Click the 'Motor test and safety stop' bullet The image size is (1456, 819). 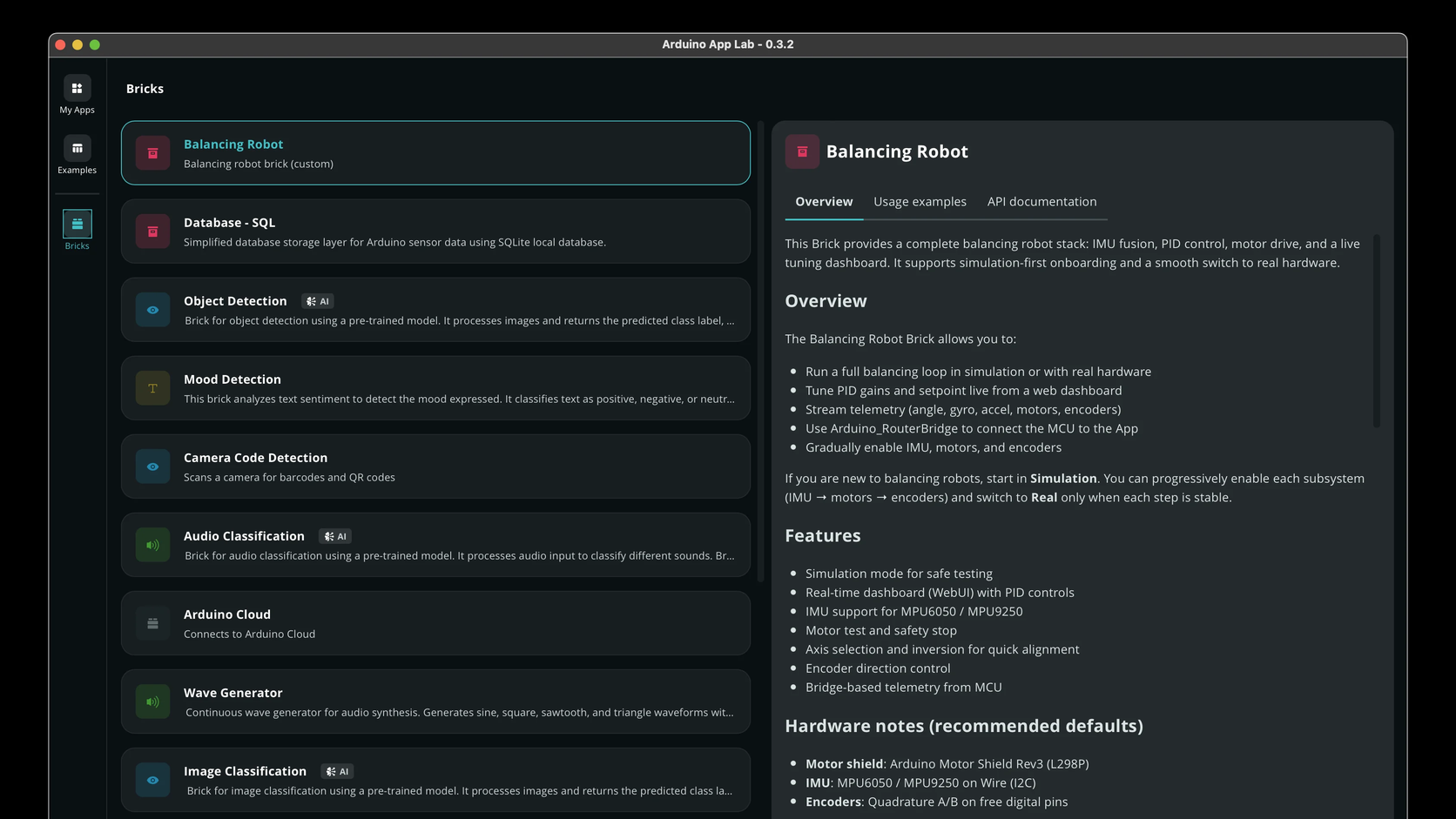881,630
